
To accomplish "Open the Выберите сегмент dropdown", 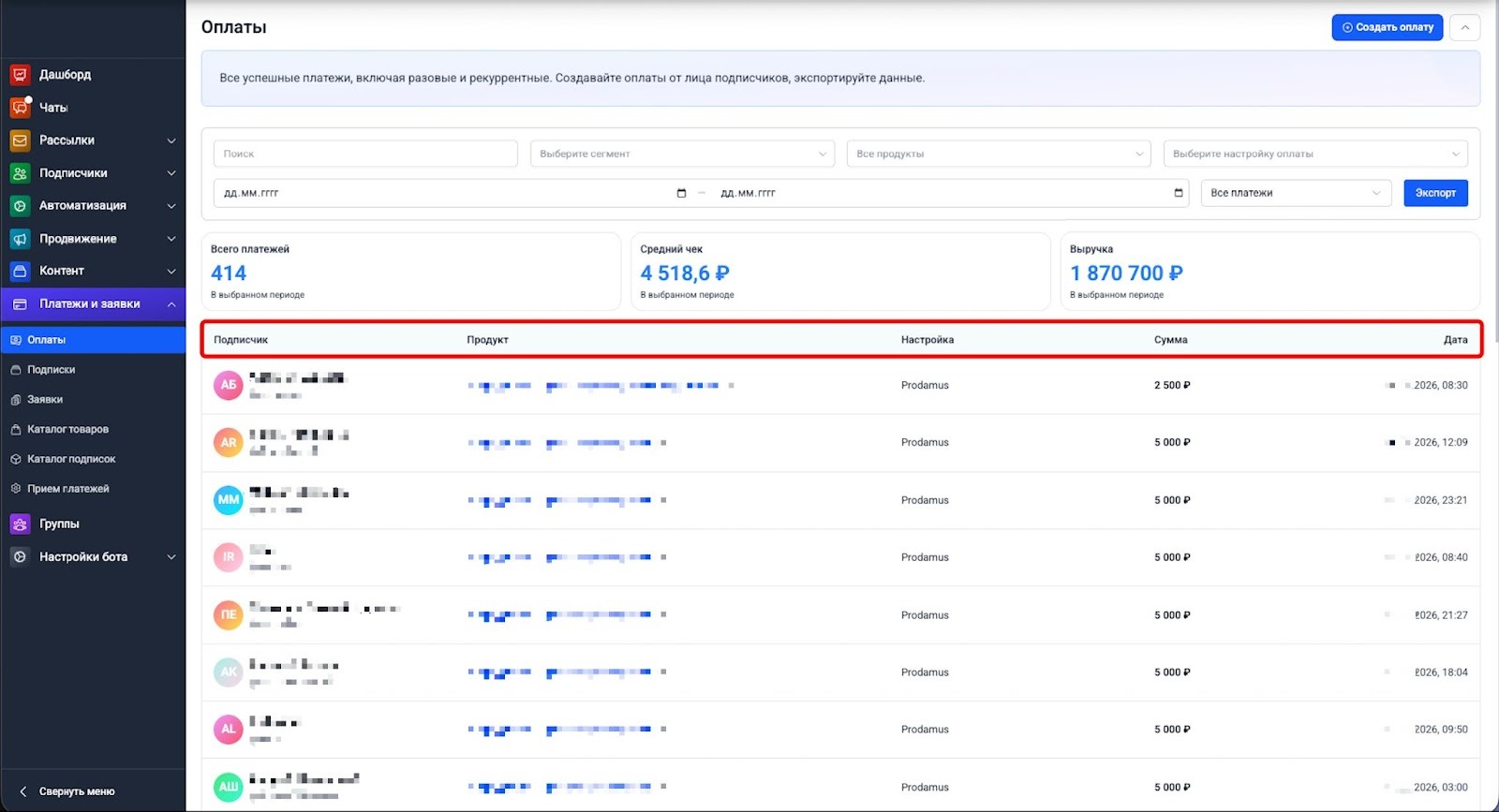I will [681, 154].
